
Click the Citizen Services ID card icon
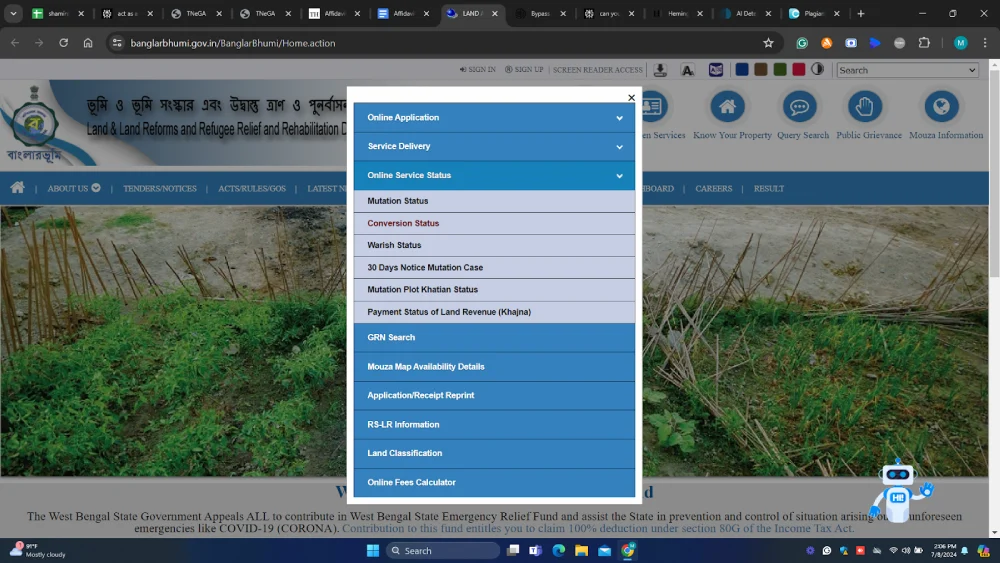(x=655, y=106)
